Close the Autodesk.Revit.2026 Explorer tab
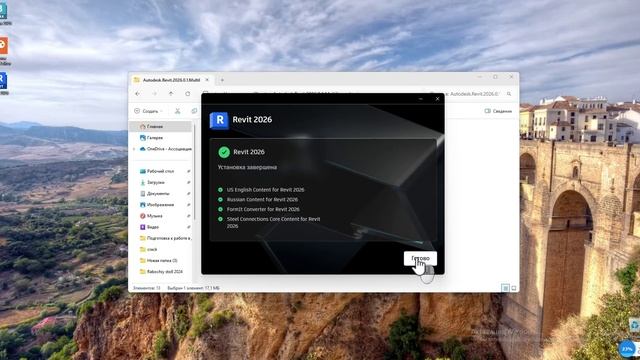 pyautogui.click(x=207, y=80)
